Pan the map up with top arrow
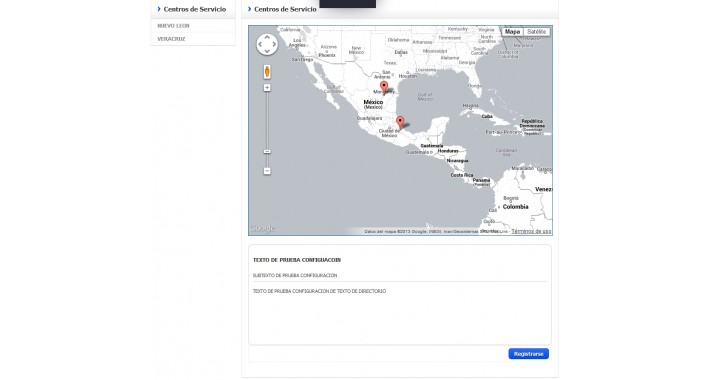The width and height of the screenshot is (710, 380). pos(267,37)
